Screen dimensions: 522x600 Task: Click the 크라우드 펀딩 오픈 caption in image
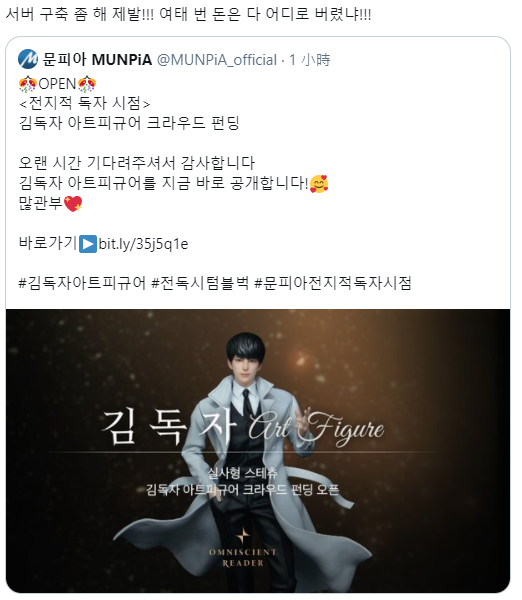tap(243, 490)
